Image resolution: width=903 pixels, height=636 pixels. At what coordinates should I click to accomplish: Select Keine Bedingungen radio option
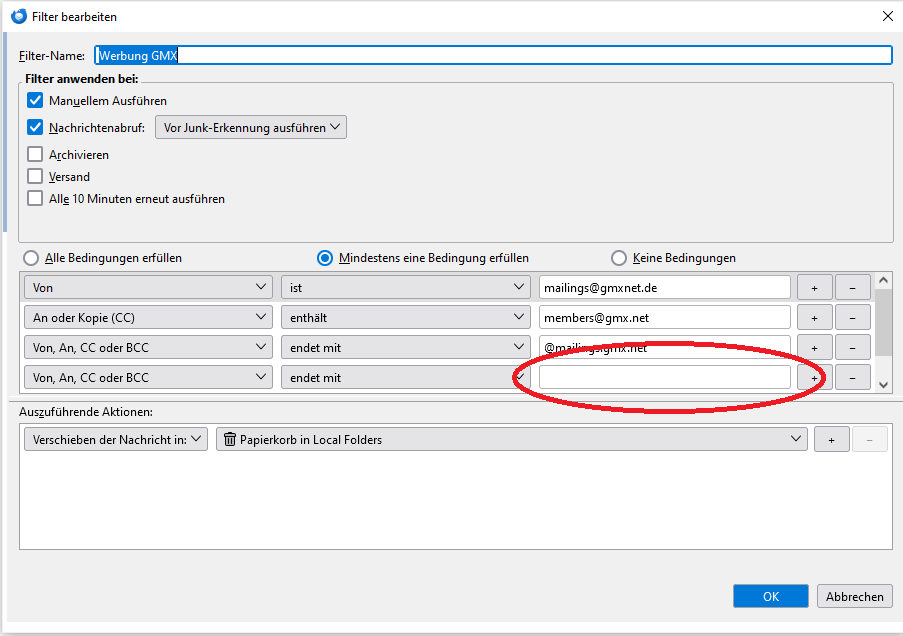619,258
